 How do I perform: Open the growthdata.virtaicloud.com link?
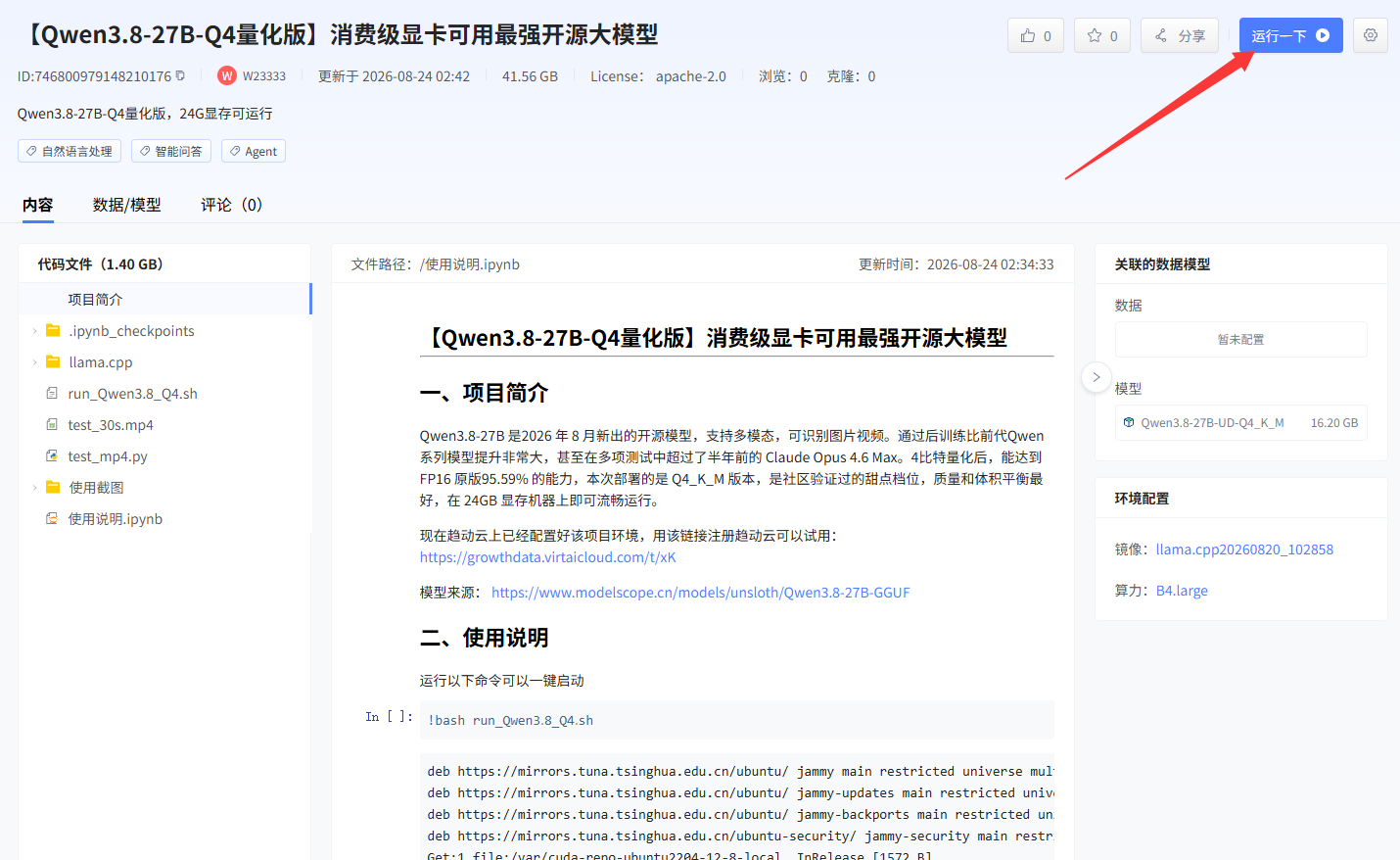point(548,557)
